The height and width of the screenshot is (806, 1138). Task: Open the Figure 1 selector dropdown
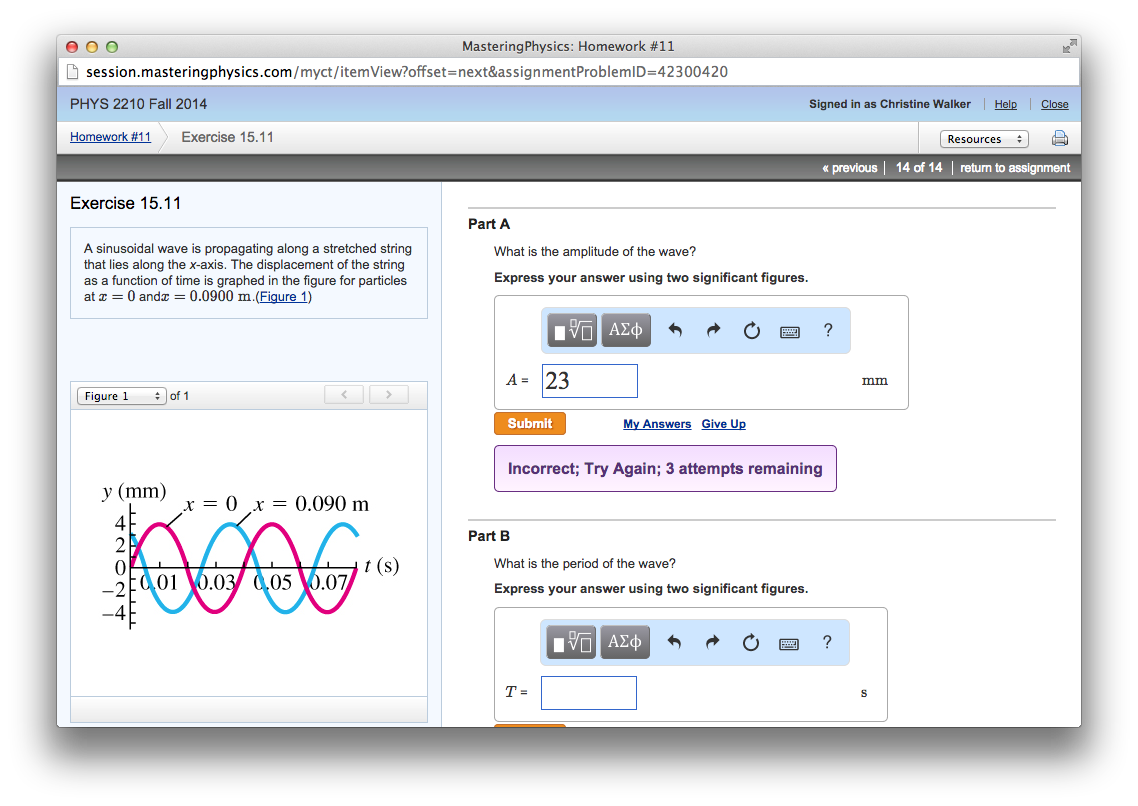120,395
